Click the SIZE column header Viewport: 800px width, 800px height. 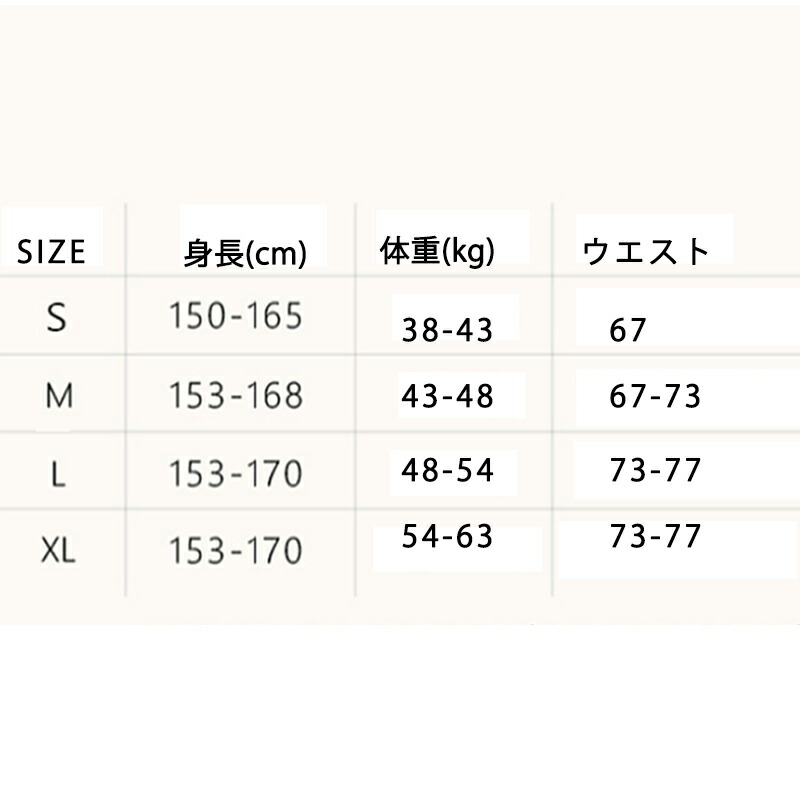coord(51,253)
